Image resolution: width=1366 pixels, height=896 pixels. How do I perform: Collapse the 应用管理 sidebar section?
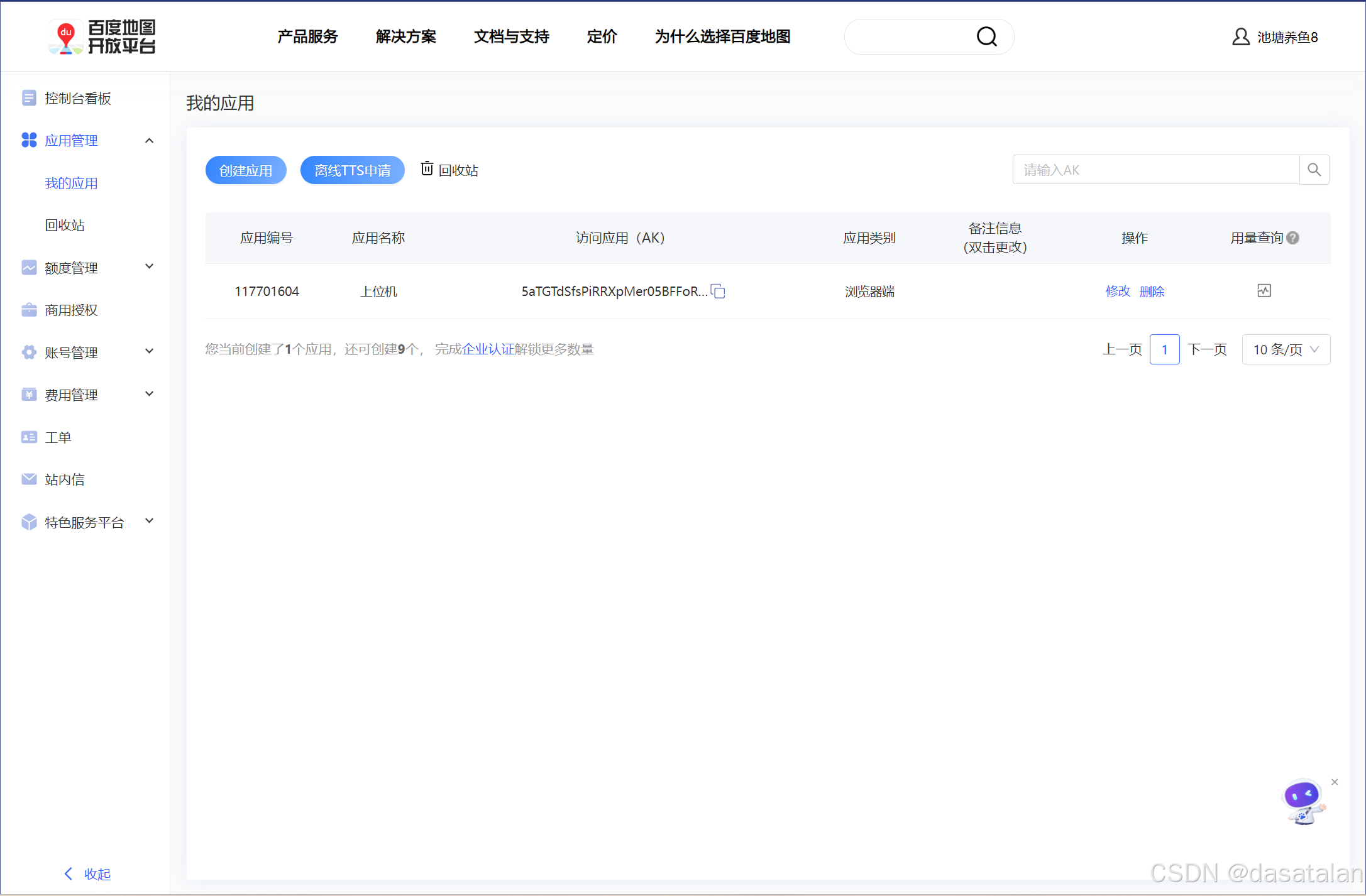click(x=149, y=140)
